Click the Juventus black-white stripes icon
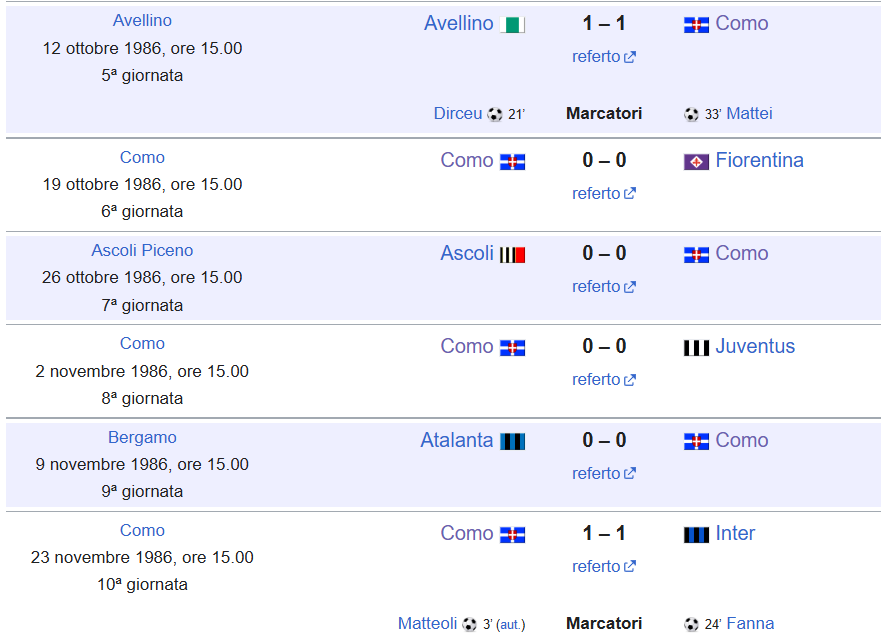 coord(696,348)
